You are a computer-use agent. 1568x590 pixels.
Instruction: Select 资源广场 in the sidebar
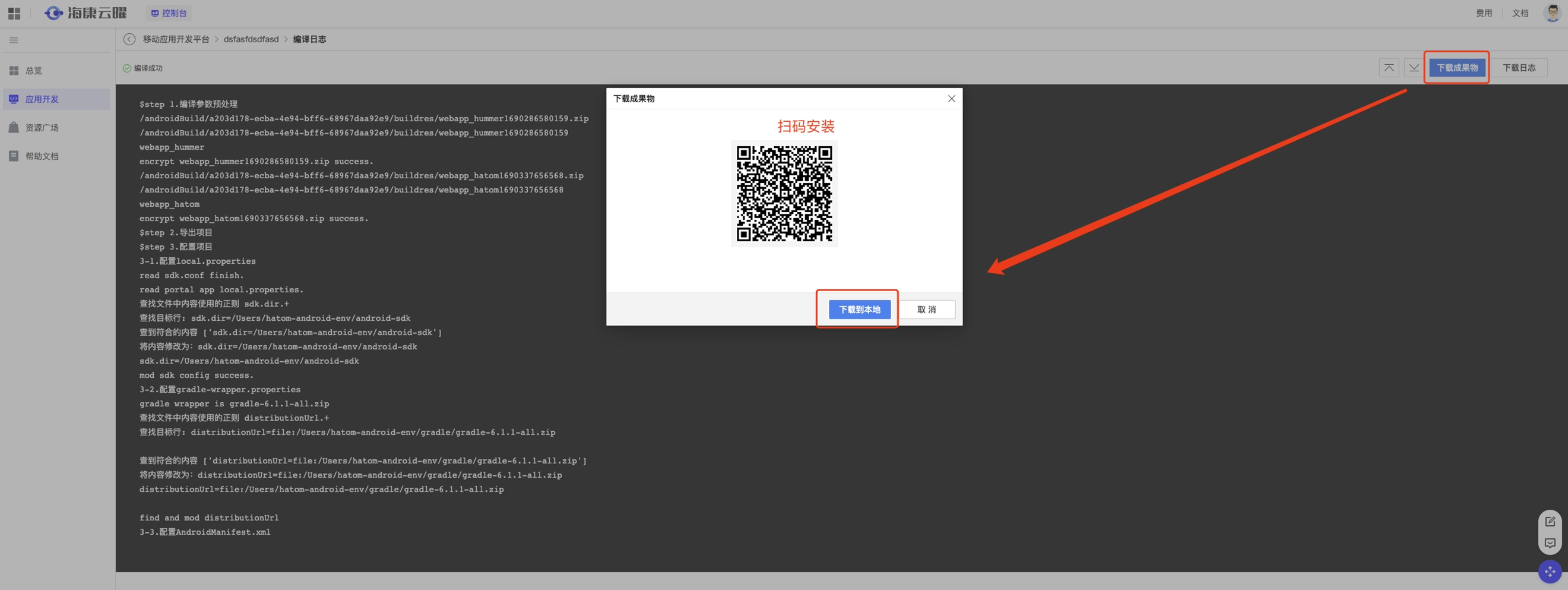56,128
